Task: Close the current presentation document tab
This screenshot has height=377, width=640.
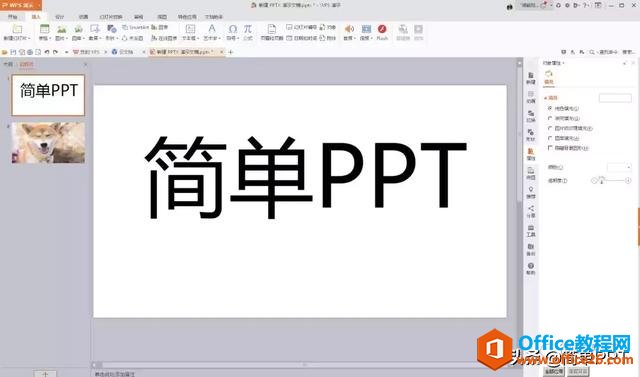Action: [221, 52]
